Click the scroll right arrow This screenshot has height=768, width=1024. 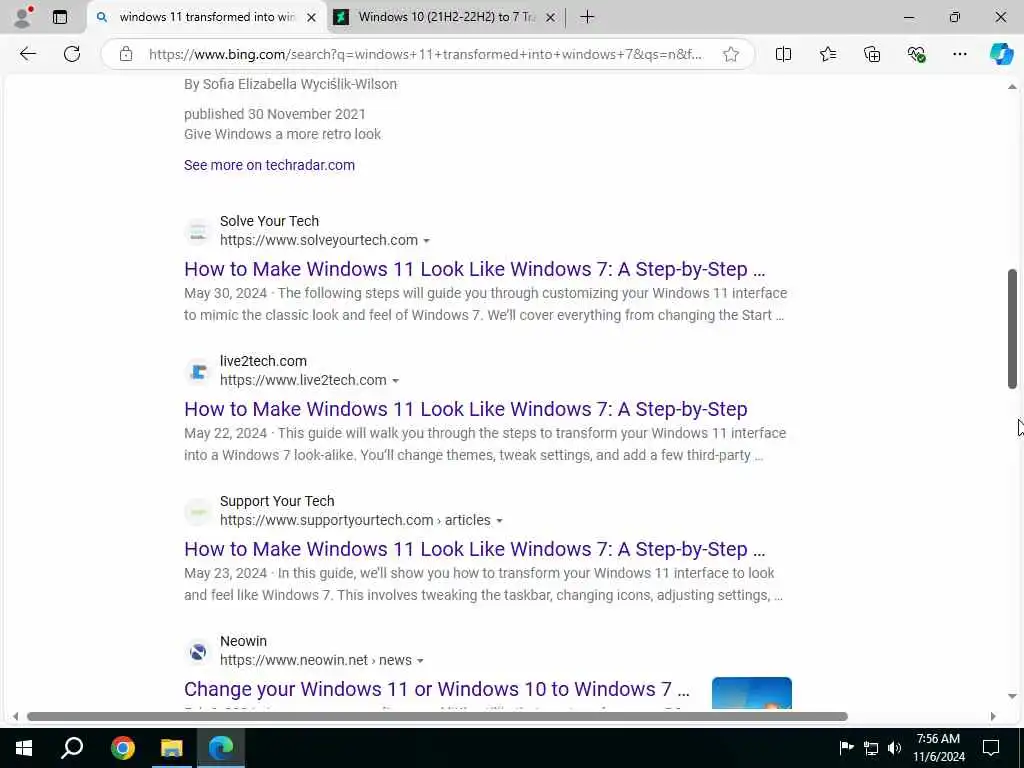point(993,716)
